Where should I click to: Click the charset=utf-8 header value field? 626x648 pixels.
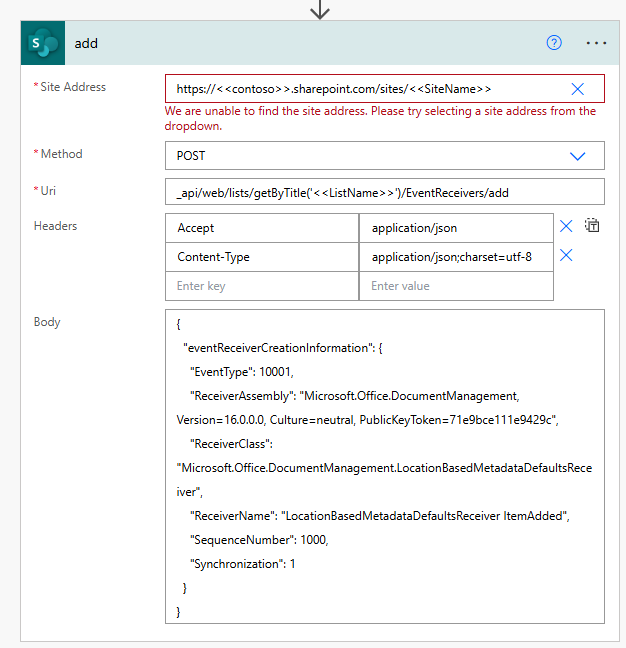456,257
